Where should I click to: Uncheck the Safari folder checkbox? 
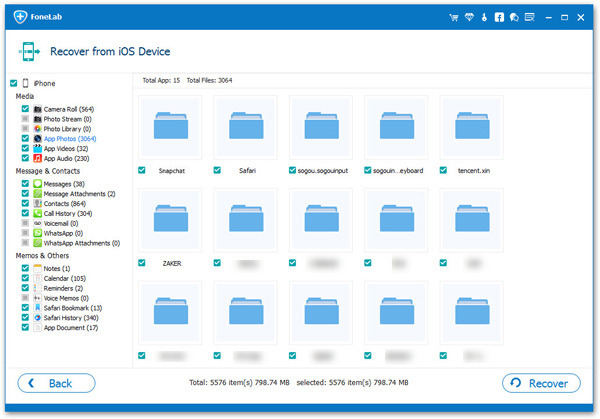pyautogui.click(x=217, y=170)
